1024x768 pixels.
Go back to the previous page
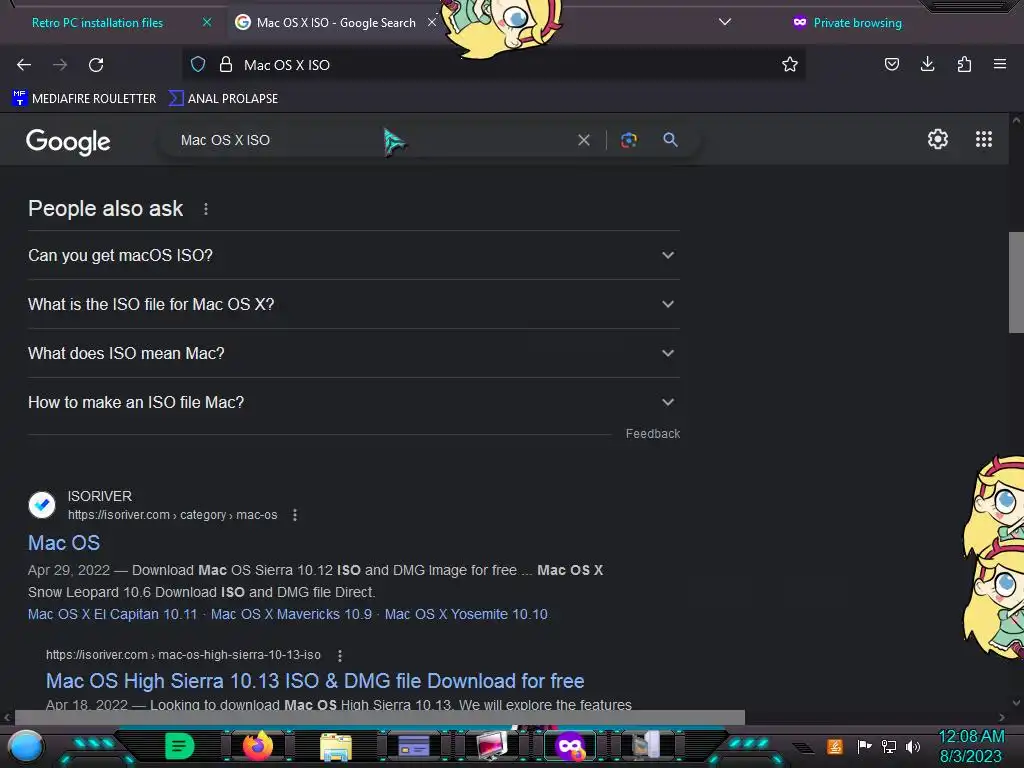coord(24,65)
